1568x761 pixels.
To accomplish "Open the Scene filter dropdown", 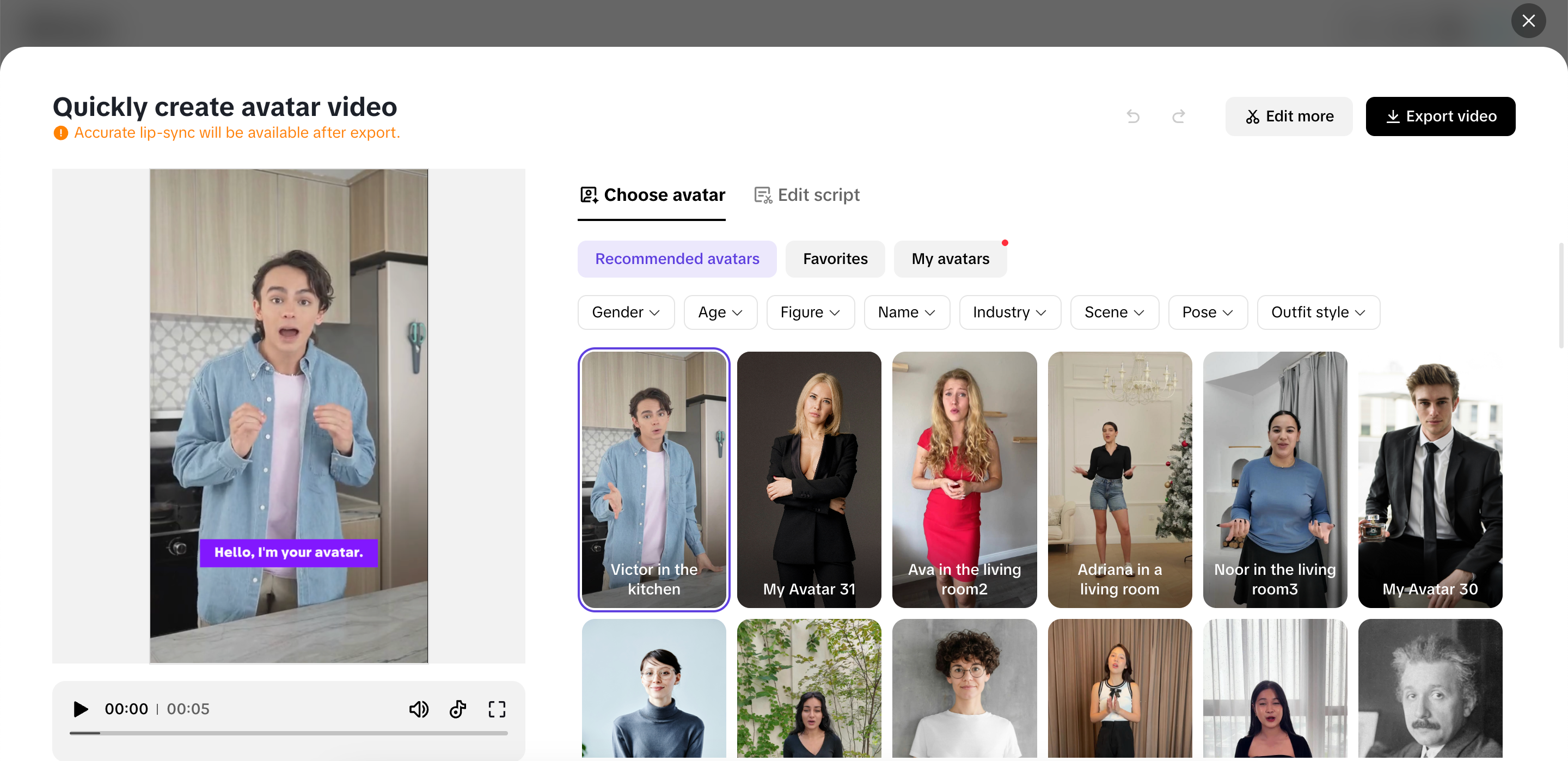I will coord(1114,312).
